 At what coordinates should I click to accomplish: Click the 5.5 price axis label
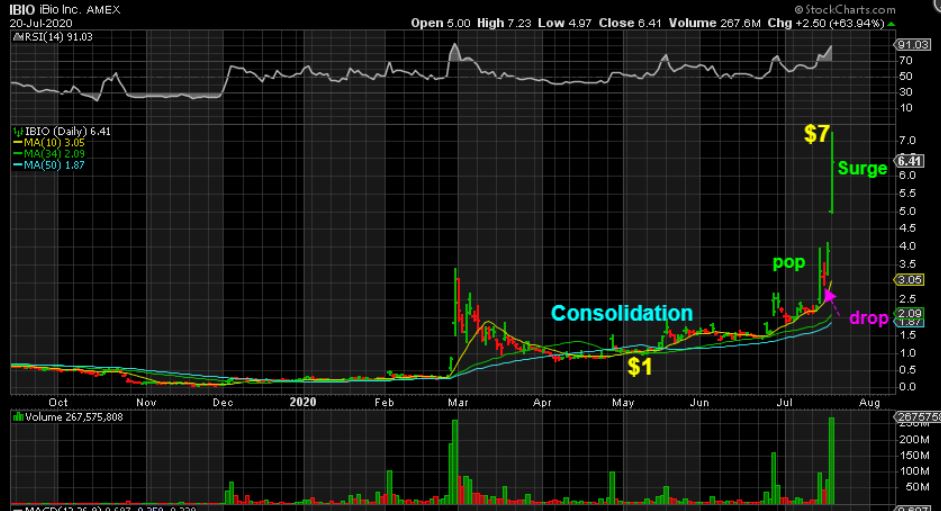click(907, 193)
